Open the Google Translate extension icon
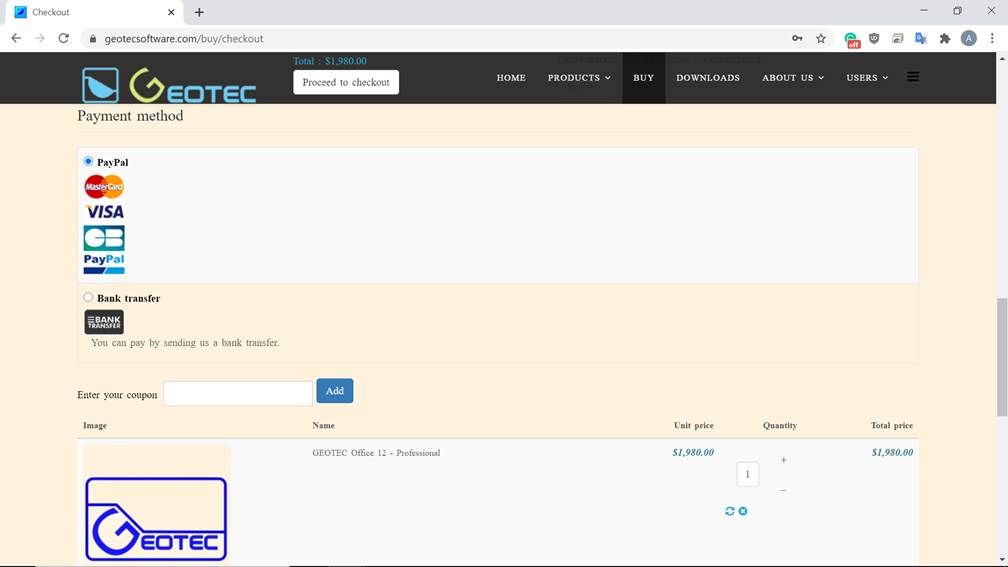The image size is (1008, 567). [921, 39]
